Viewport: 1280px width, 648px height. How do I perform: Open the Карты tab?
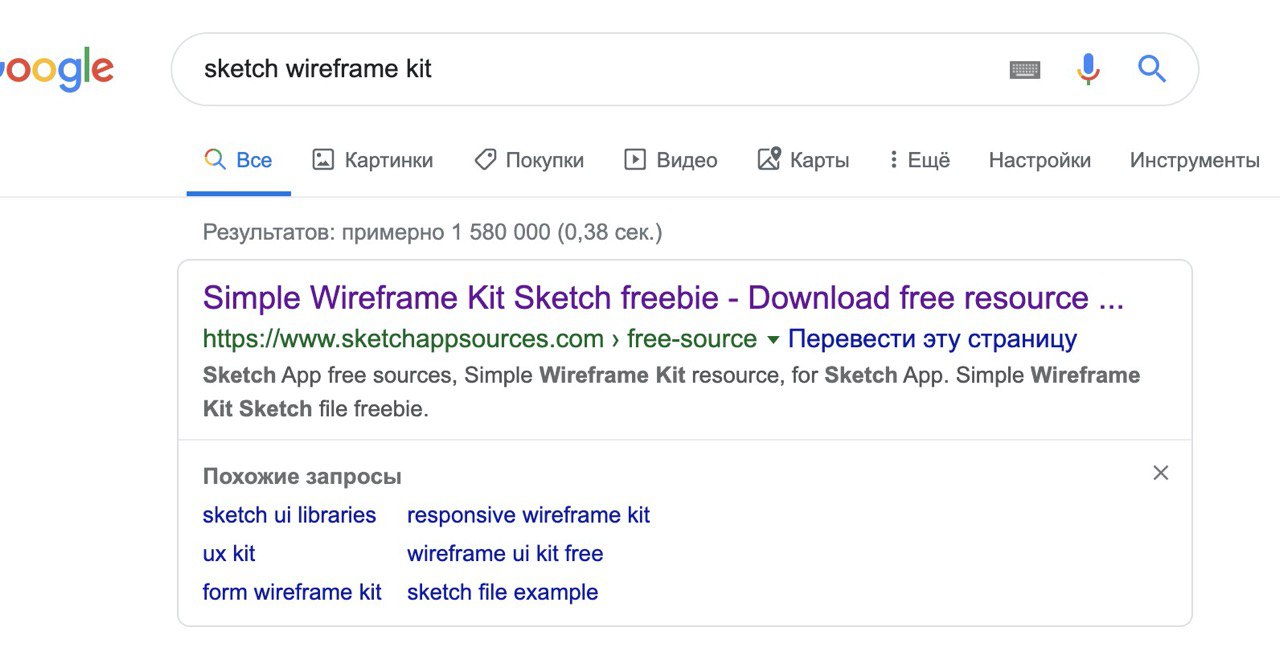[803, 160]
